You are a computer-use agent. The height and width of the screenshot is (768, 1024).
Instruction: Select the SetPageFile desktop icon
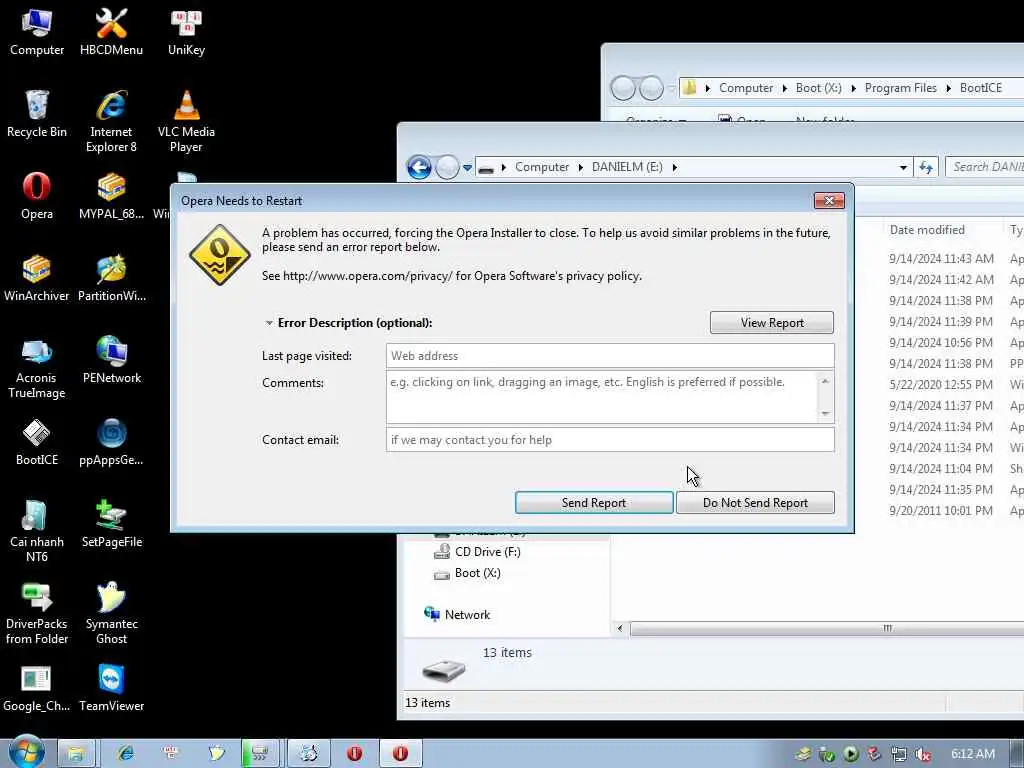pyautogui.click(x=112, y=524)
